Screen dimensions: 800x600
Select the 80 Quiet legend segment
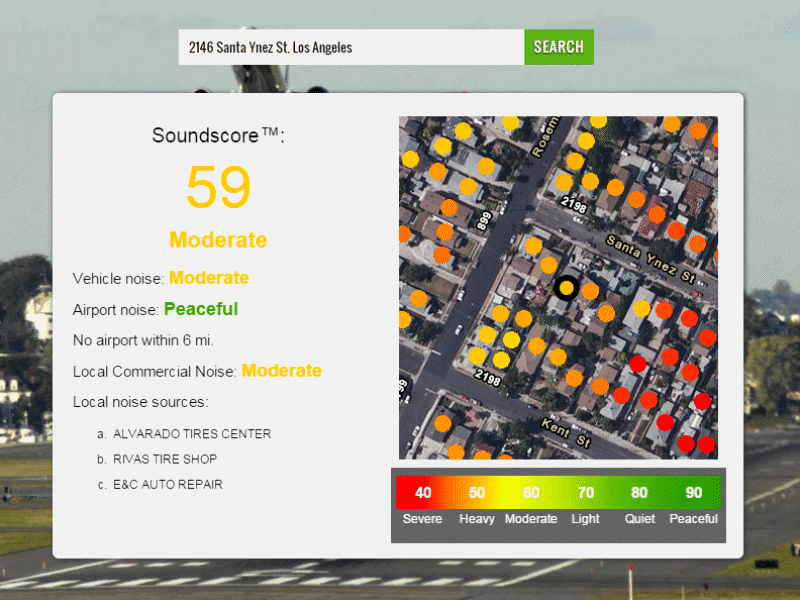pos(639,493)
